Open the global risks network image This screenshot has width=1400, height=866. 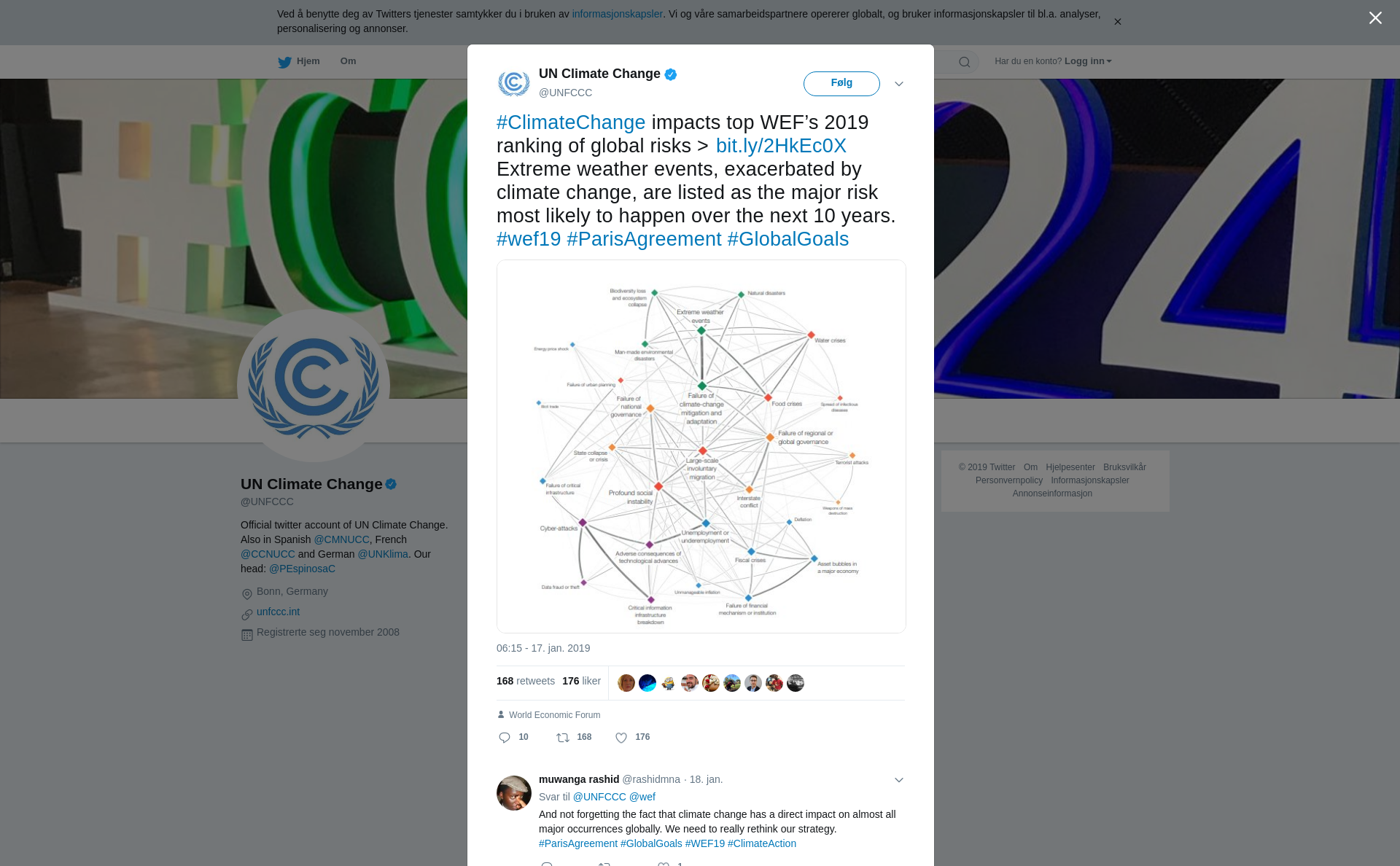pyautogui.click(x=701, y=446)
